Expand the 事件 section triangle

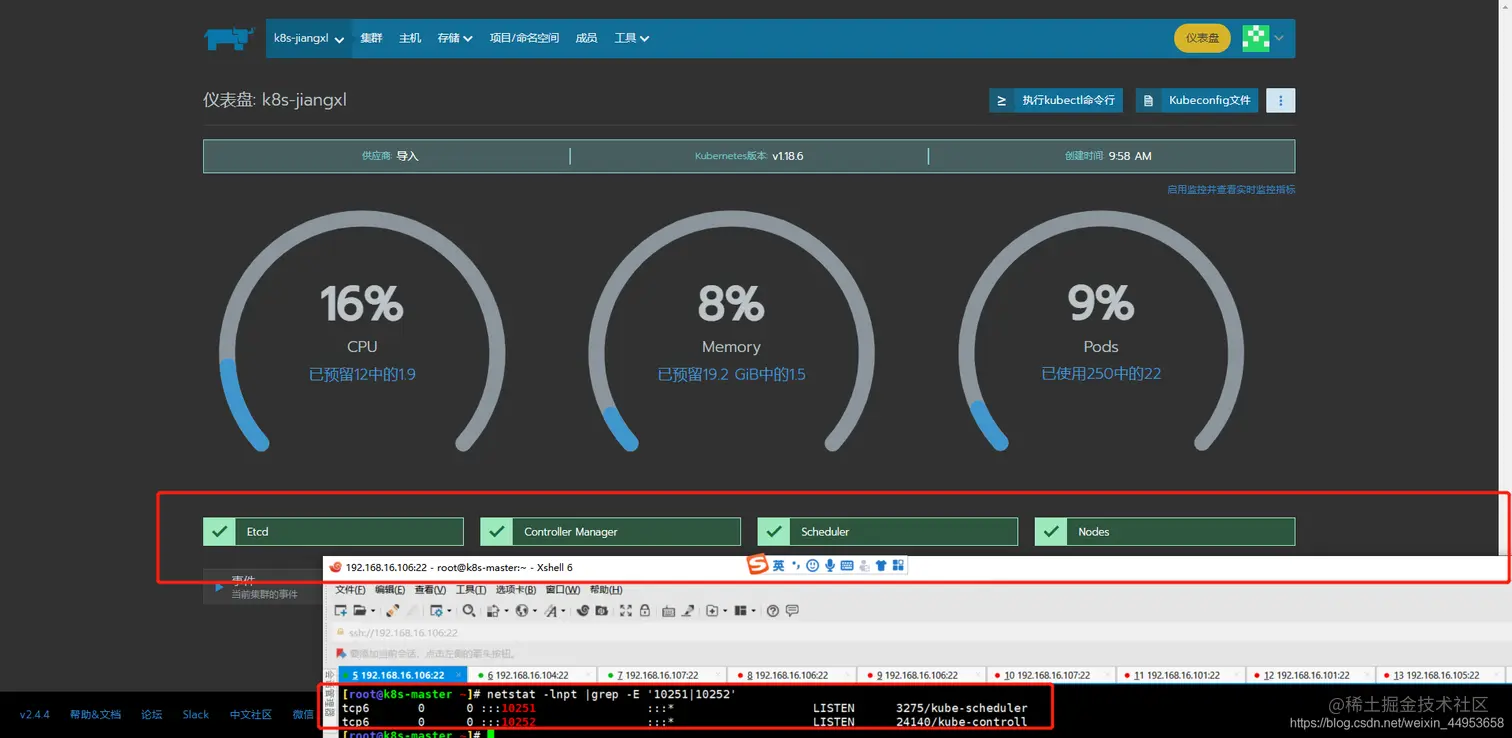[x=219, y=587]
